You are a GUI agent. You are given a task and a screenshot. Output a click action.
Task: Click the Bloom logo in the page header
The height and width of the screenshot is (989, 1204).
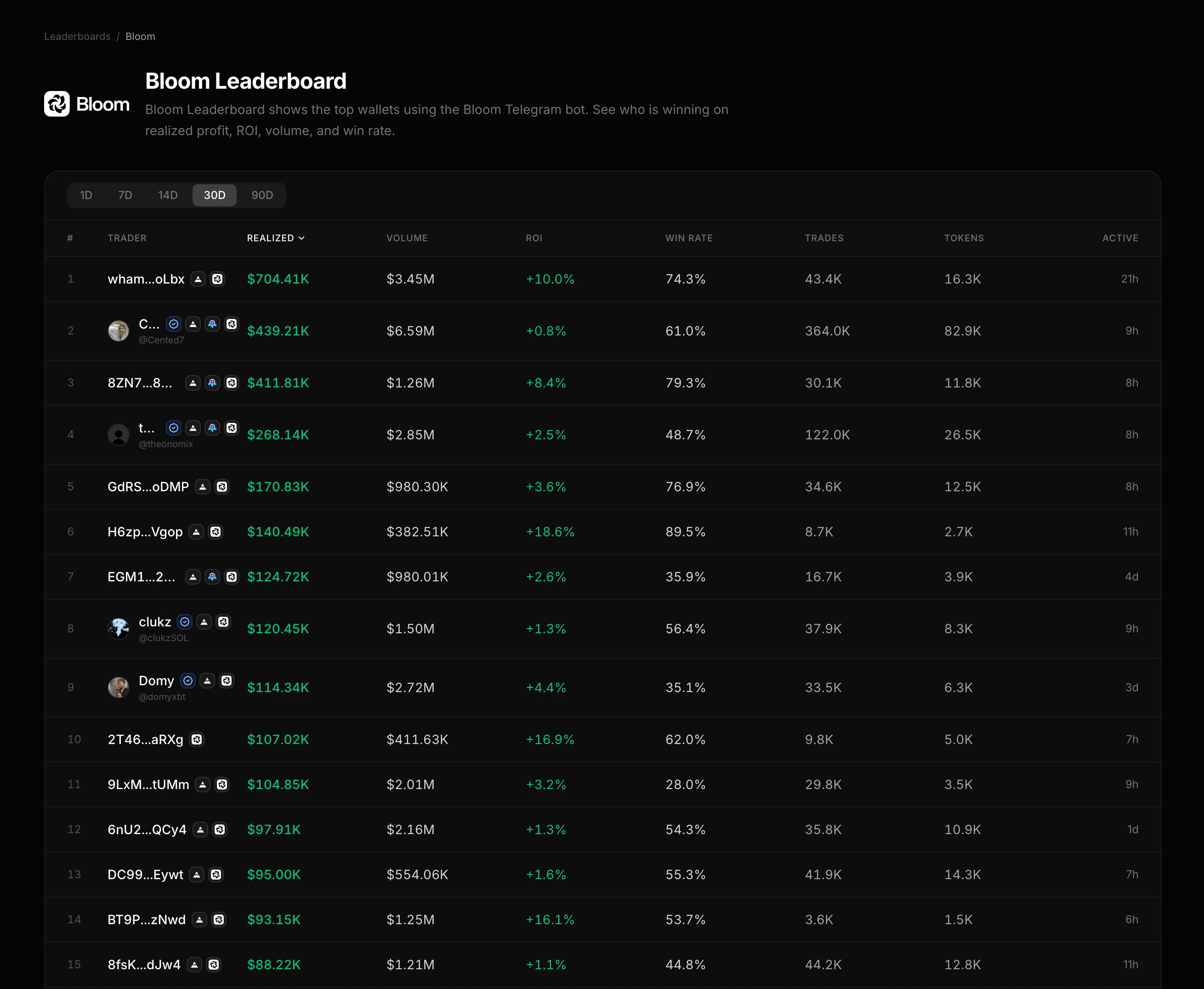(x=86, y=104)
